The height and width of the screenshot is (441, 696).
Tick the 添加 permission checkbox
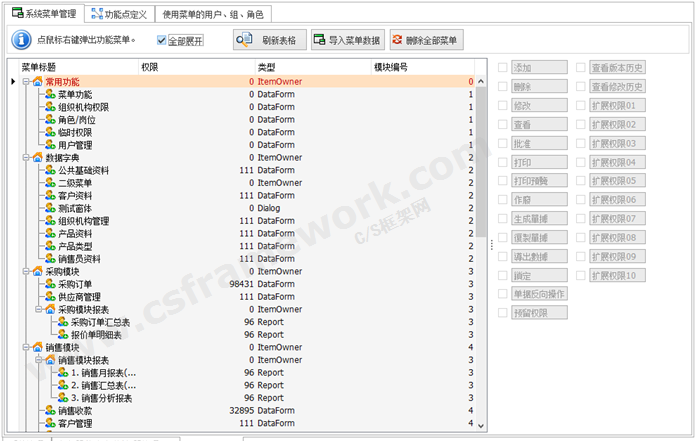coord(502,67)
